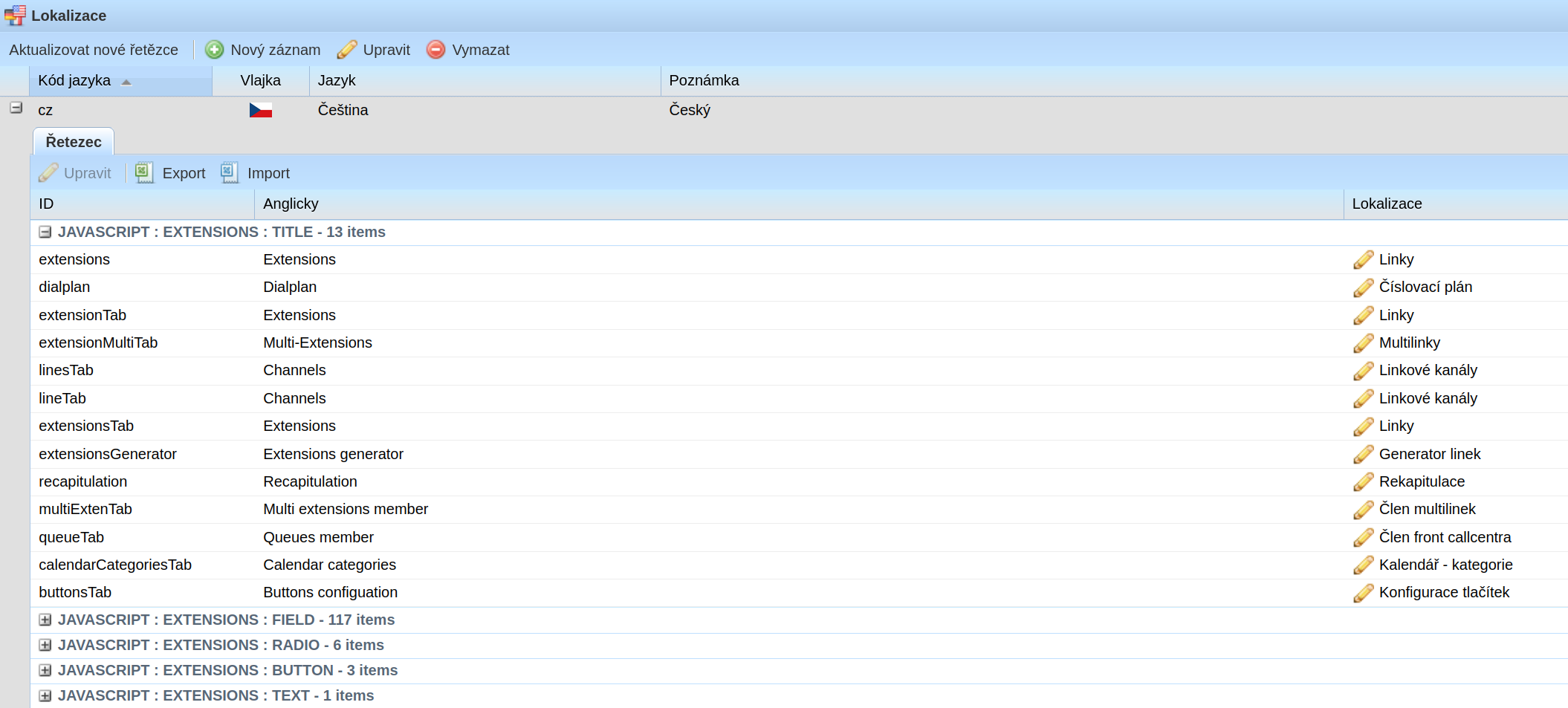The image size is (1568, 708).
Task: Click the Czech flag icon in cz row
Action: coord(260,110)
